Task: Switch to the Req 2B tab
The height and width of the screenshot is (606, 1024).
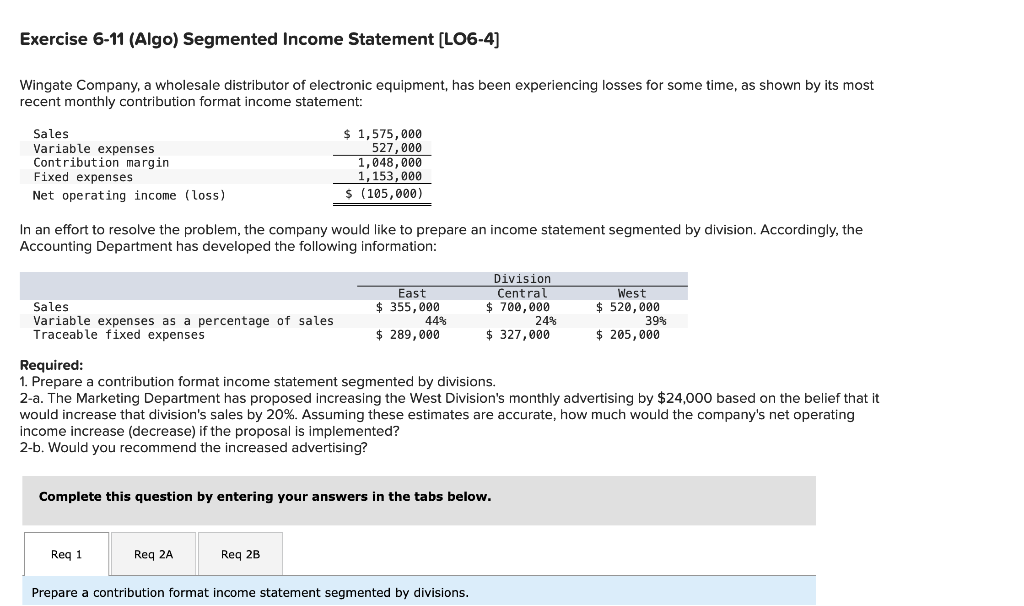Action: 239,554
